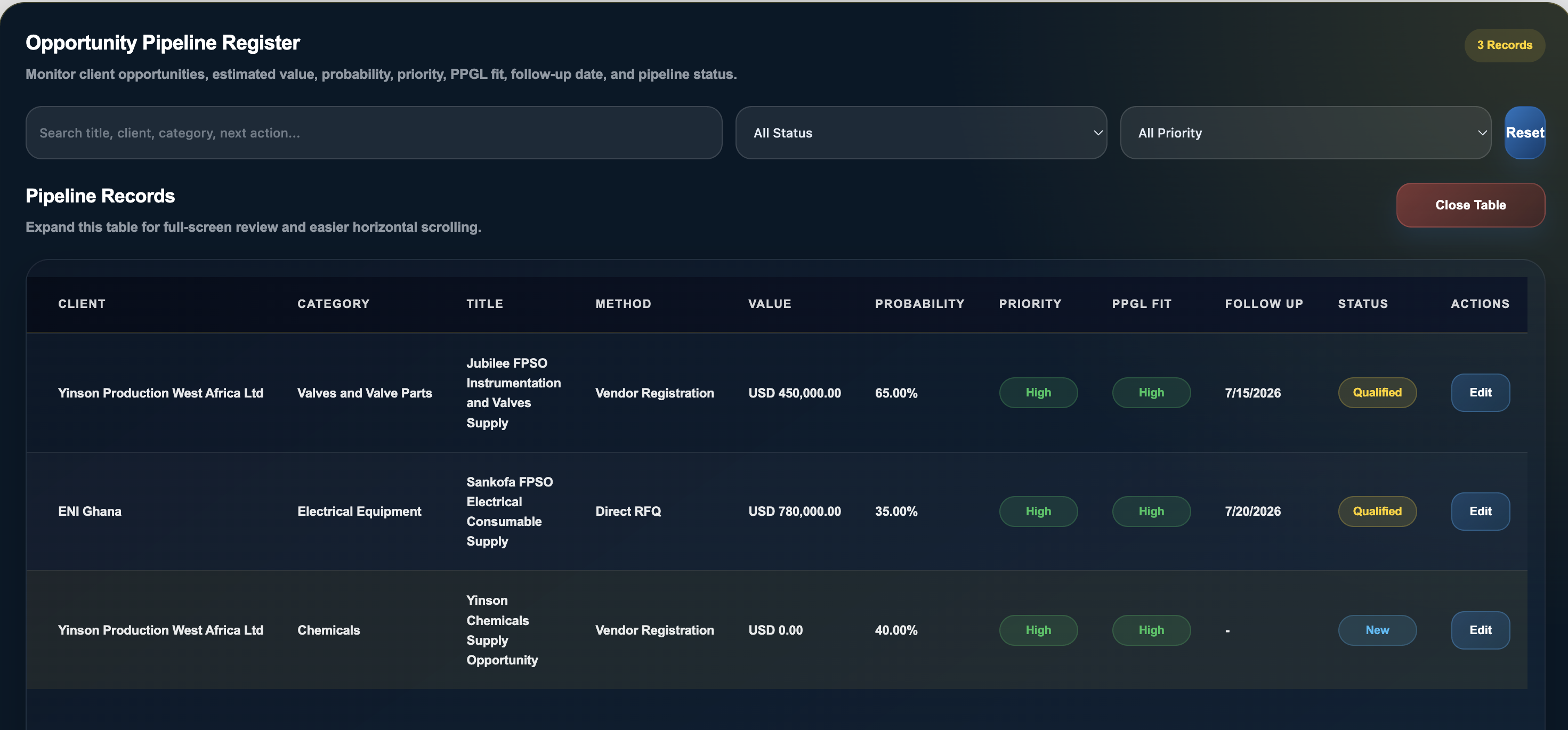Open the All Status dropdown

[x=921, y=133]
